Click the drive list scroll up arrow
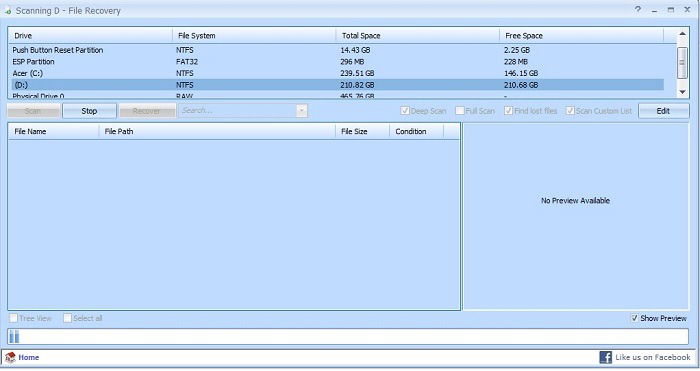Image resolution: width=700 pixels, height=371 pixels. 682,34
